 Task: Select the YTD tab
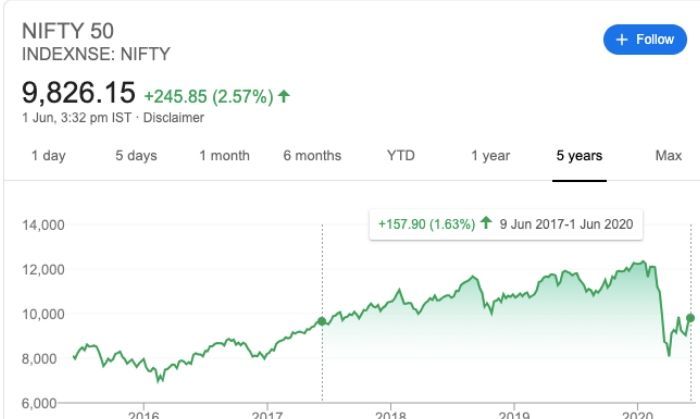[x=400, y=155]
